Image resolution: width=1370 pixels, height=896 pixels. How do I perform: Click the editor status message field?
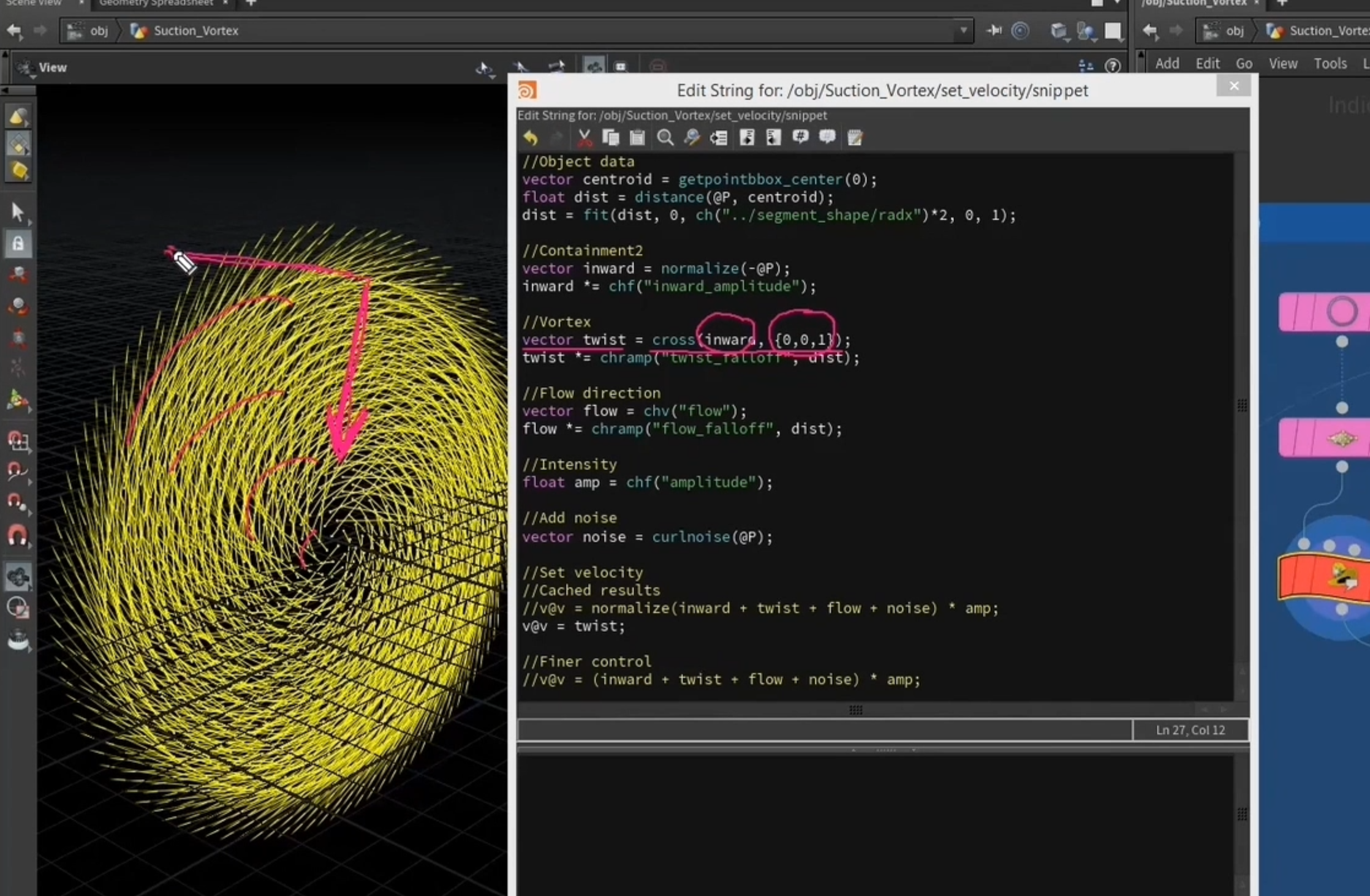coord(825,730)
